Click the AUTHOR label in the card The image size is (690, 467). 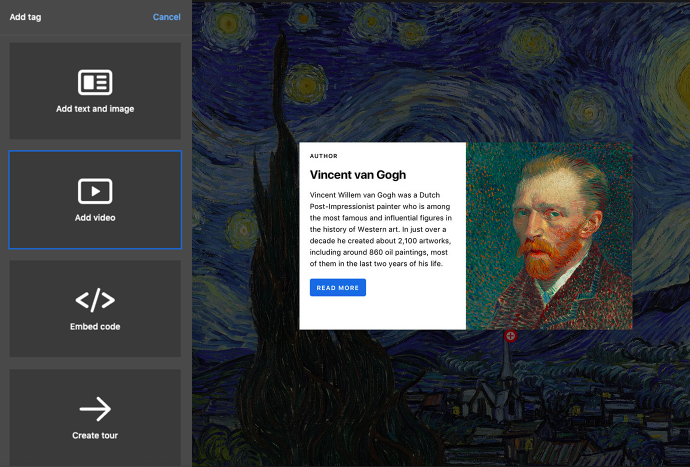tap(323, 156)
